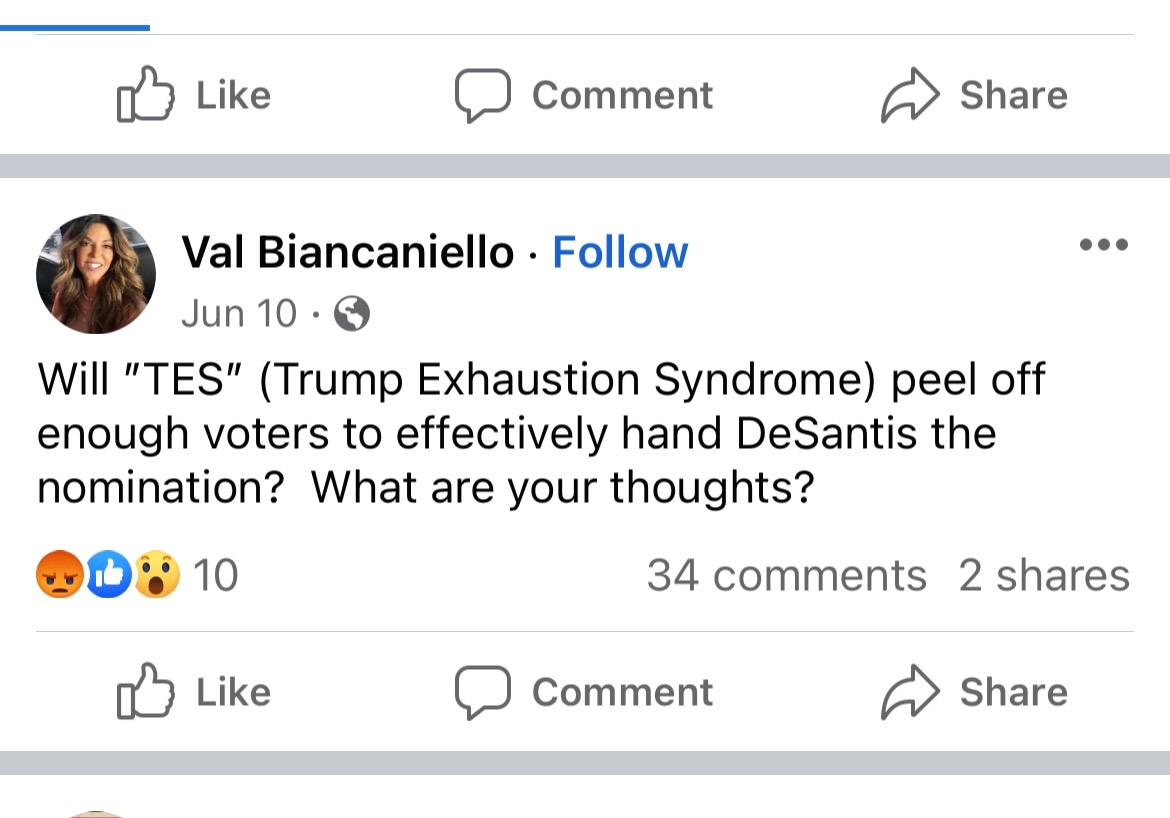Click the thumbs-up Like icon on Val's post

coord(145,691)
